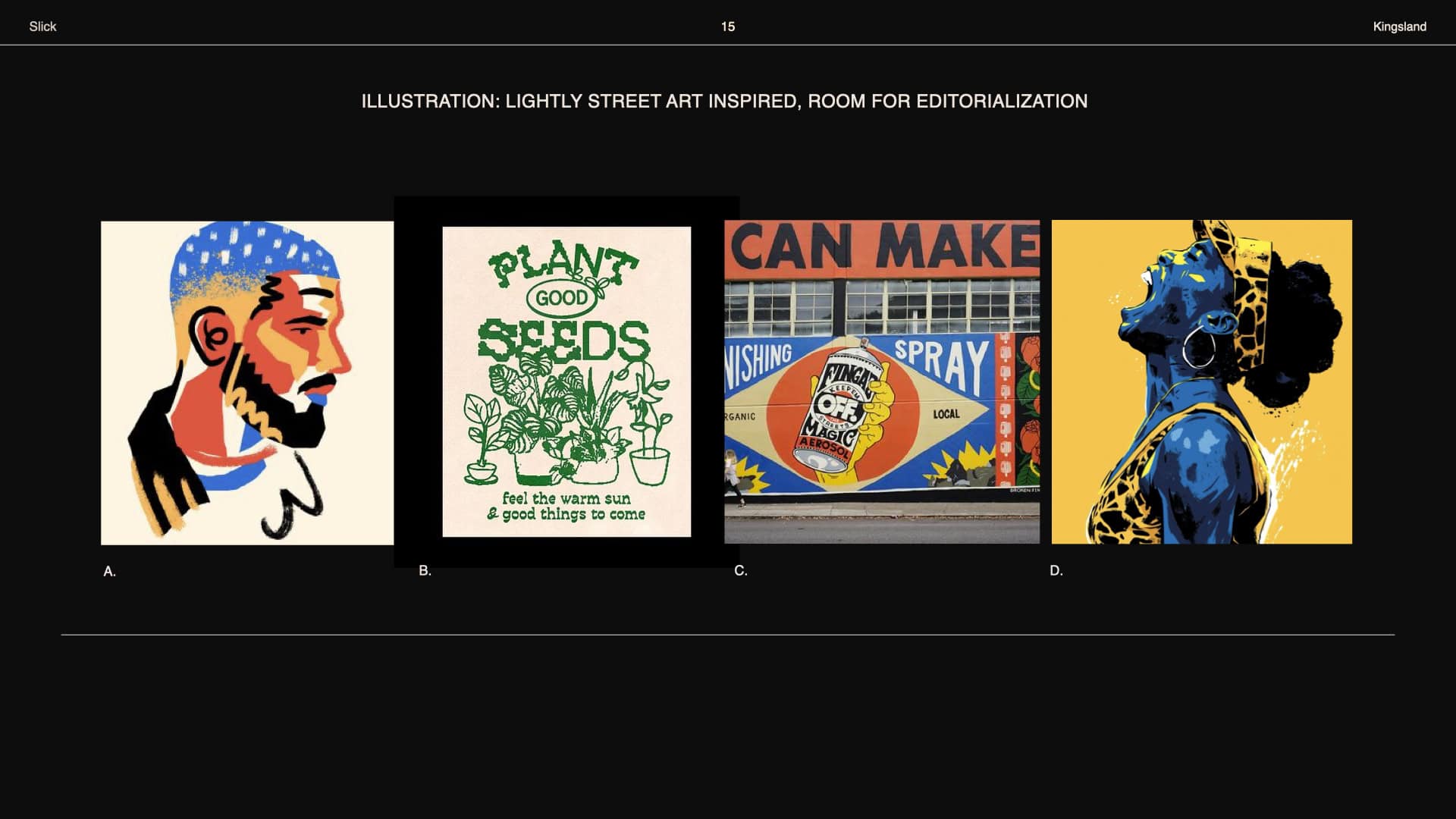Click page number 15
1456x819 pixels.
[727, 27]
